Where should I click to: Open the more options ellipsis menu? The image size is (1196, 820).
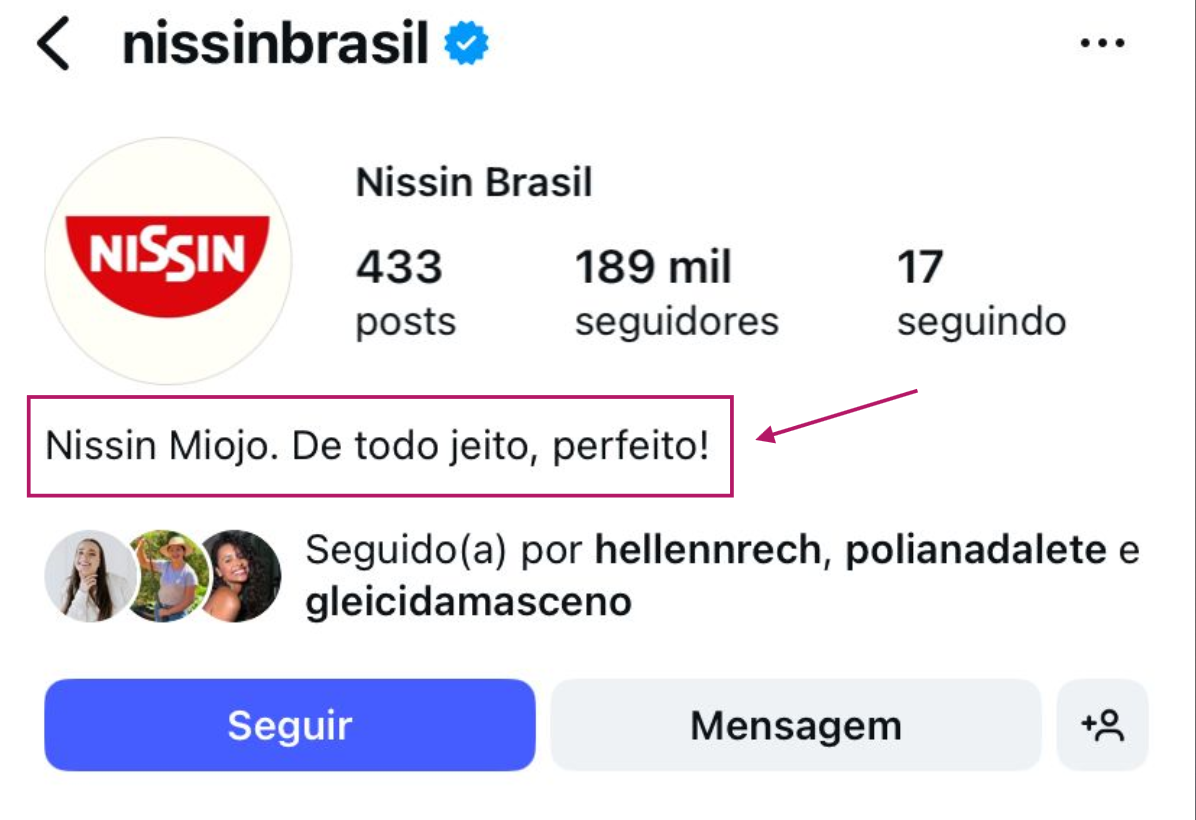pos(1102,42)
